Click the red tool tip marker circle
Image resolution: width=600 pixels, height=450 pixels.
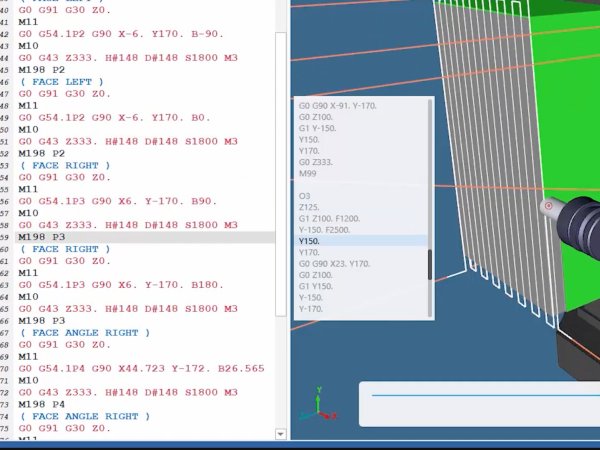tap(547, 207)
